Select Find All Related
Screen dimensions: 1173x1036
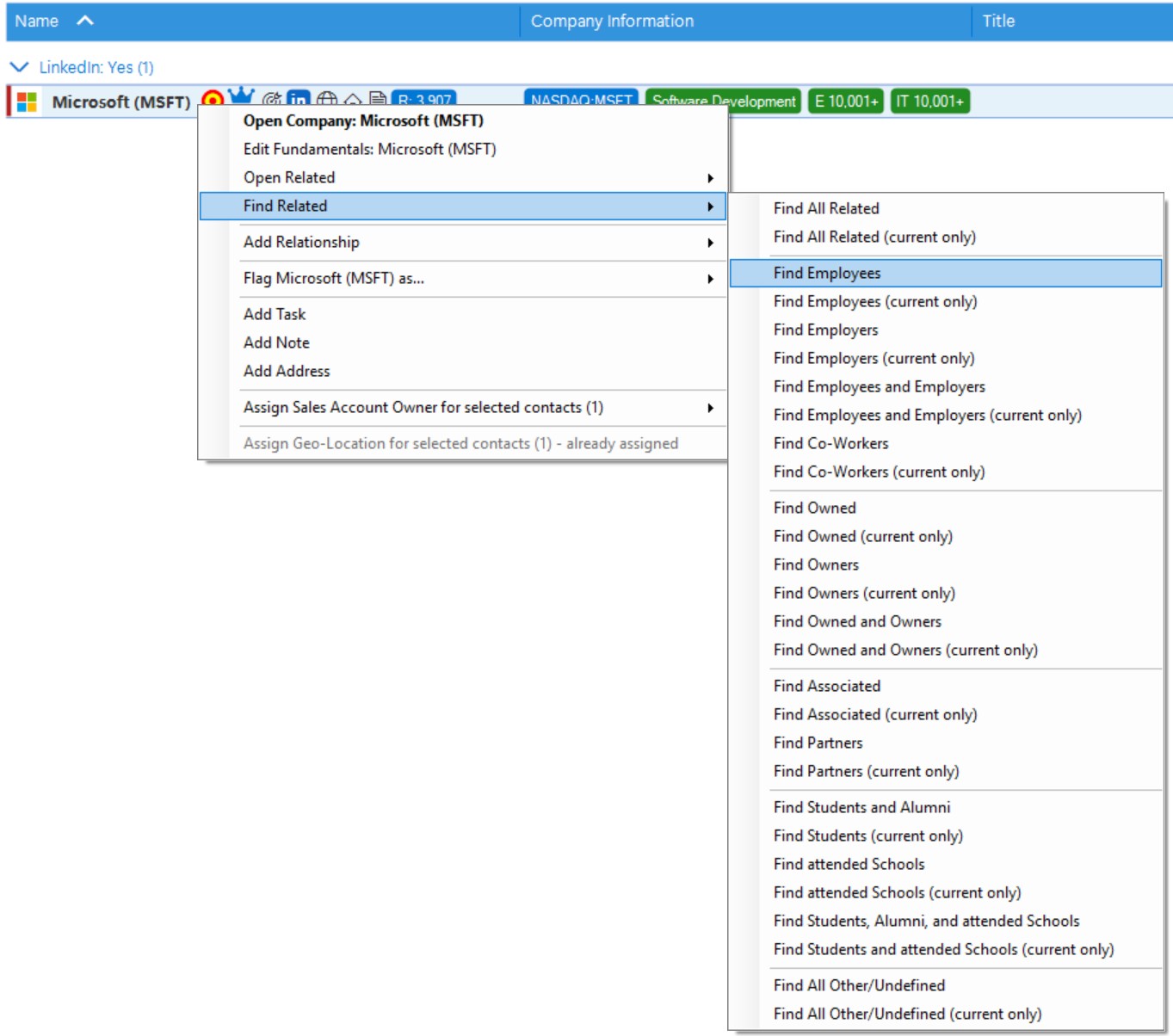point(946,208)
